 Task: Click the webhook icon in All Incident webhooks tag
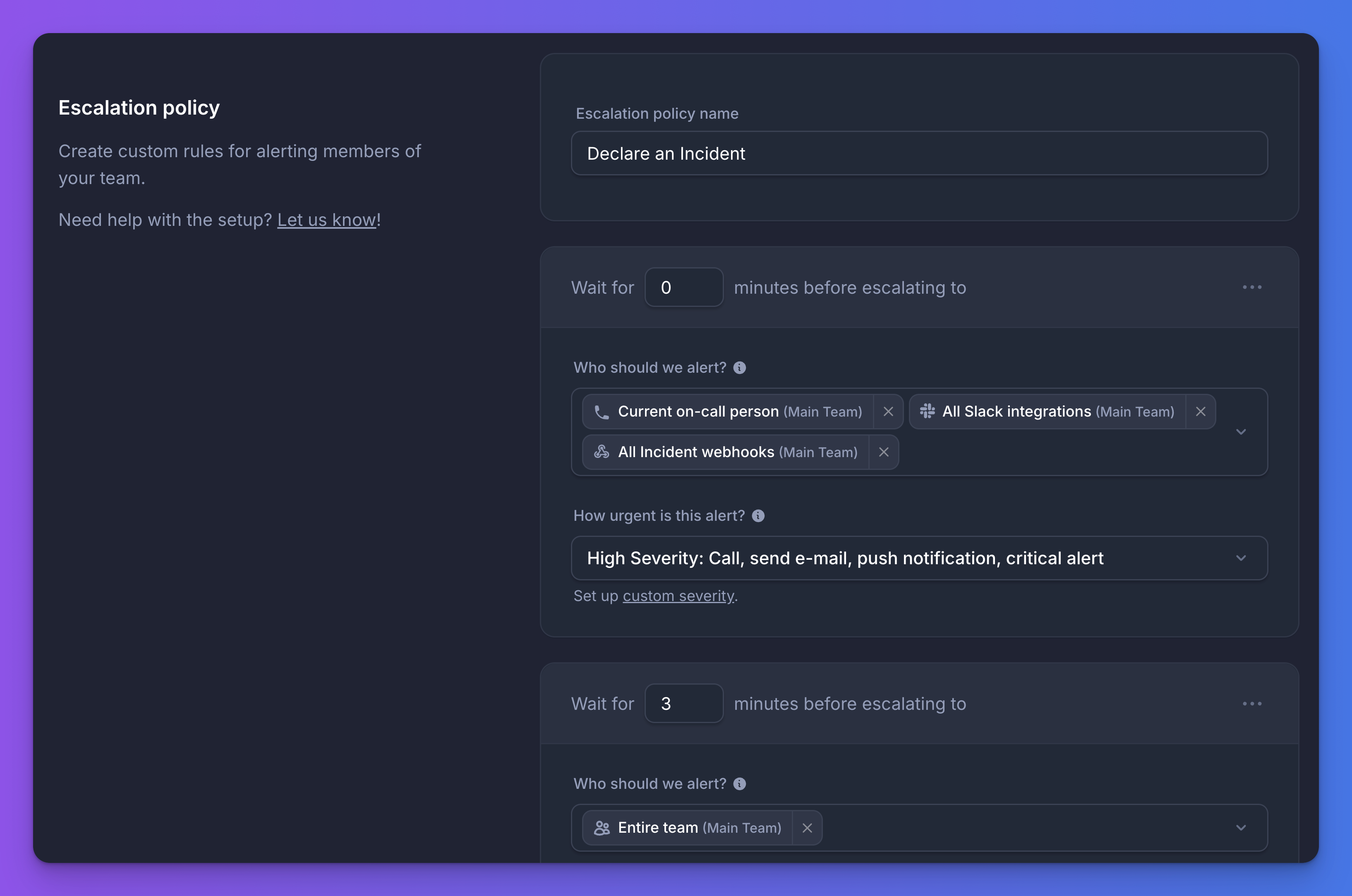click(x=602, y=452)
